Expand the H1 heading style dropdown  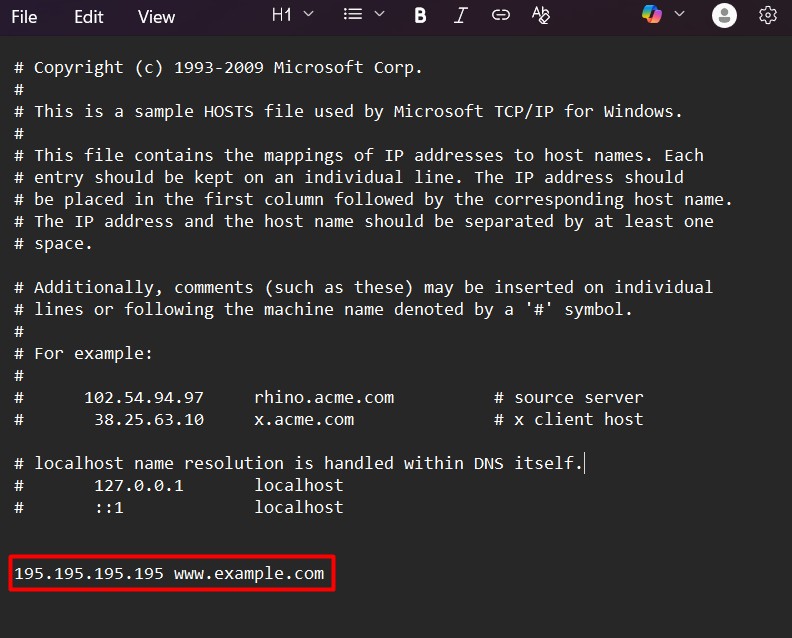(x=292, y=15)
